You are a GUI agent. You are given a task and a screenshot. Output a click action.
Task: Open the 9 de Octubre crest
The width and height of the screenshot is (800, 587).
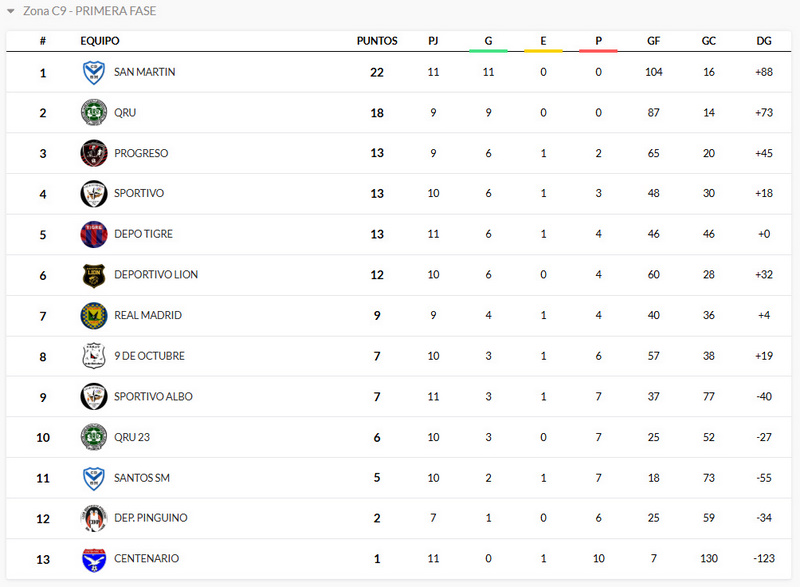[x=93, y=356]
